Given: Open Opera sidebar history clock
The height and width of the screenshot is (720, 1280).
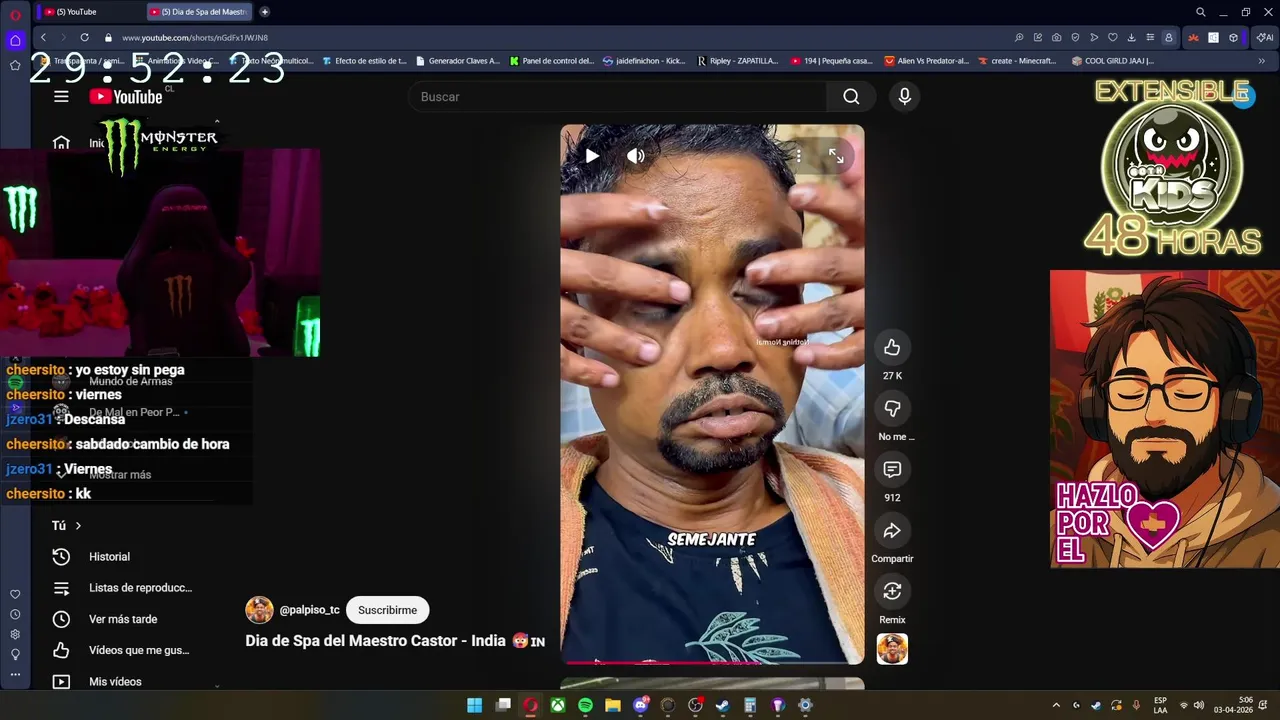Looking at the screenshot, I should 15,614.
